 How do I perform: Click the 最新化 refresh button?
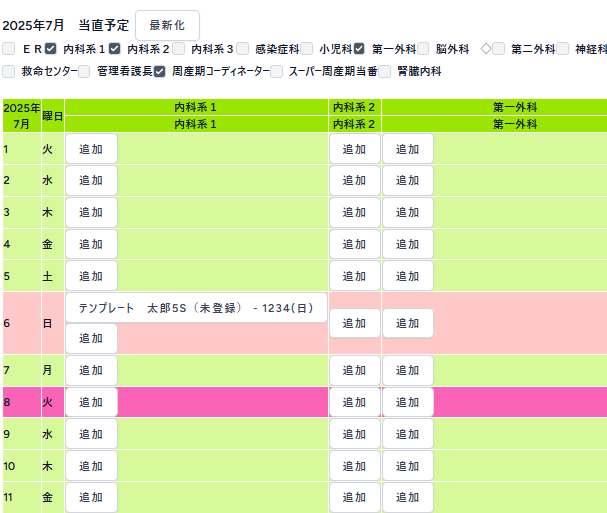167,25
